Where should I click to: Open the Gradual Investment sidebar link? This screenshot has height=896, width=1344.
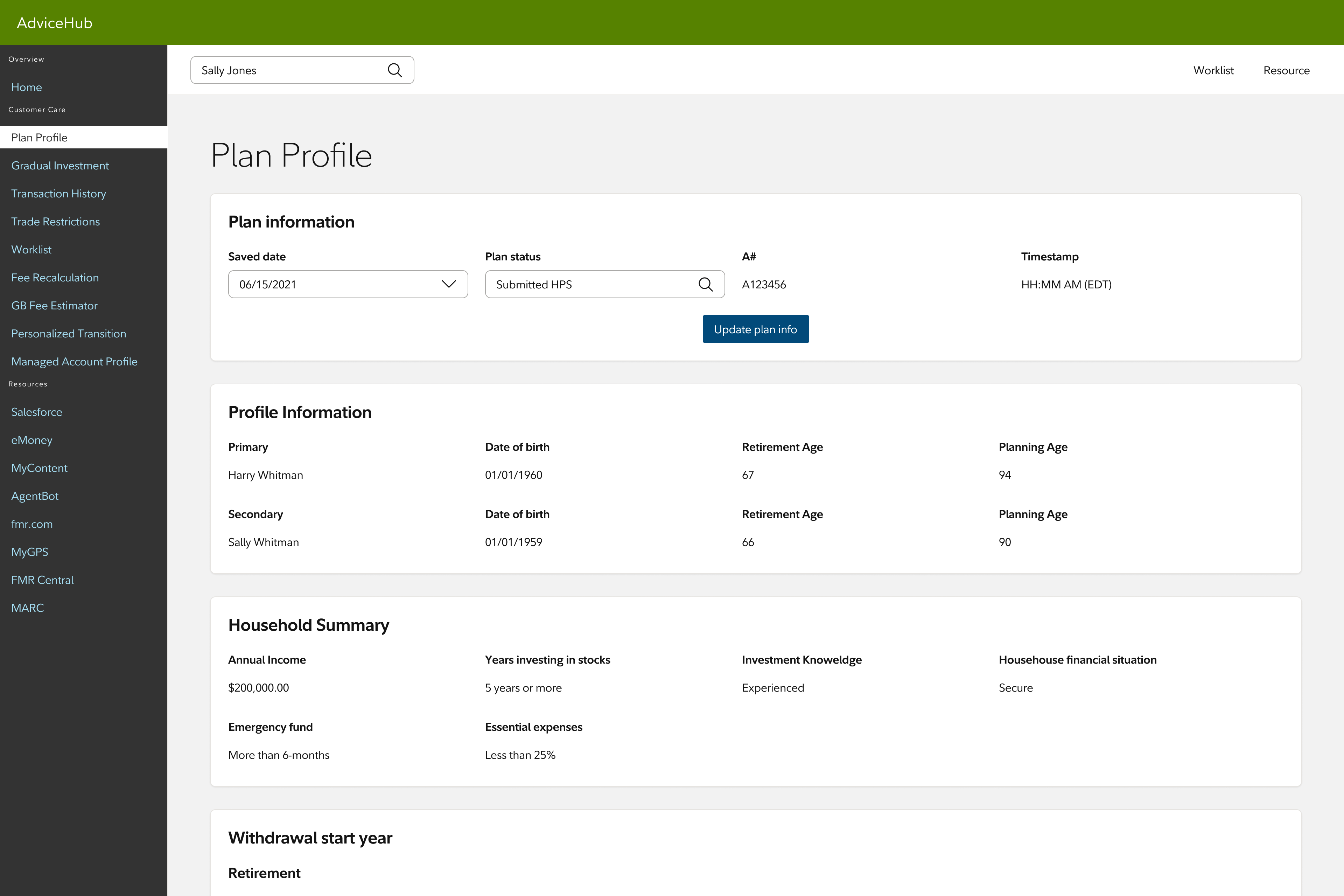(x=60, y=166)
